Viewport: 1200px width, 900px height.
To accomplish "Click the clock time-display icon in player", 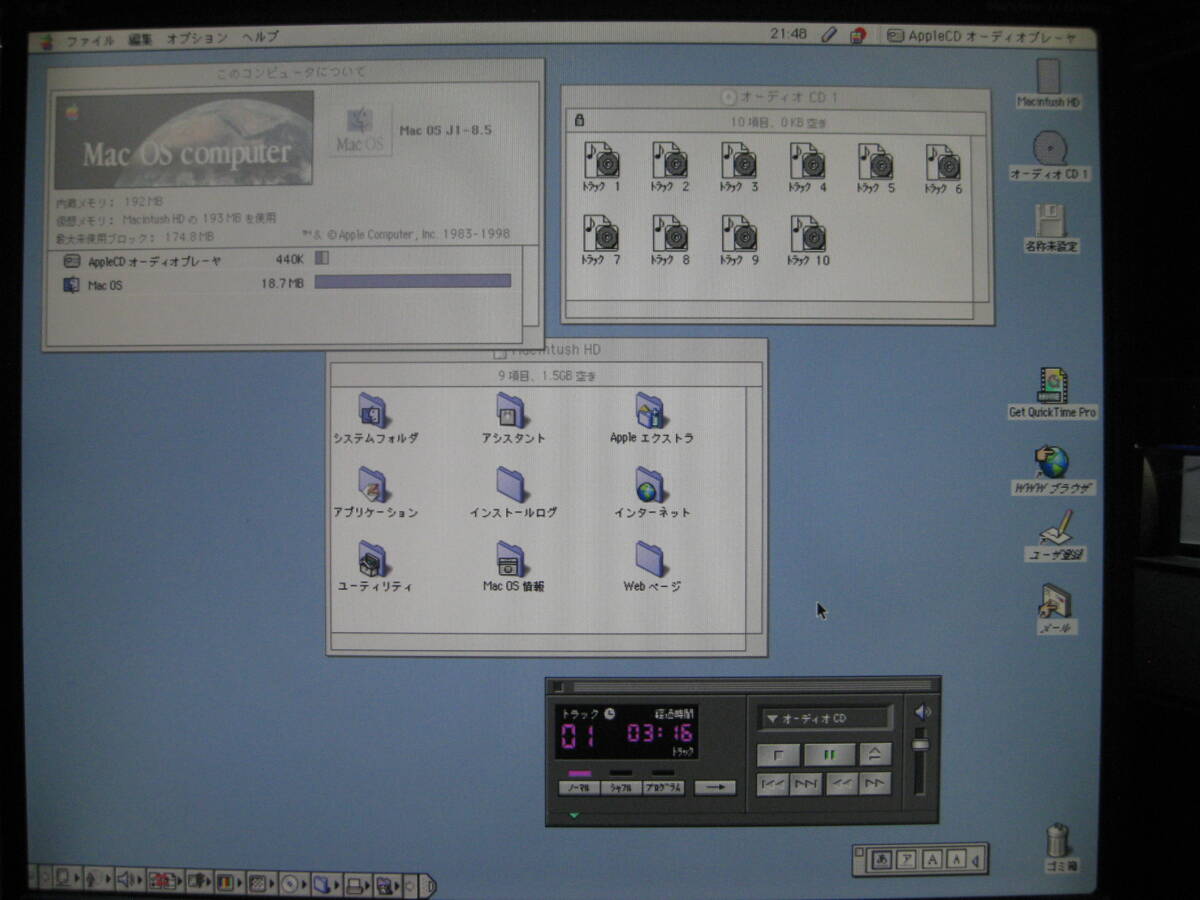I will 609,714.
